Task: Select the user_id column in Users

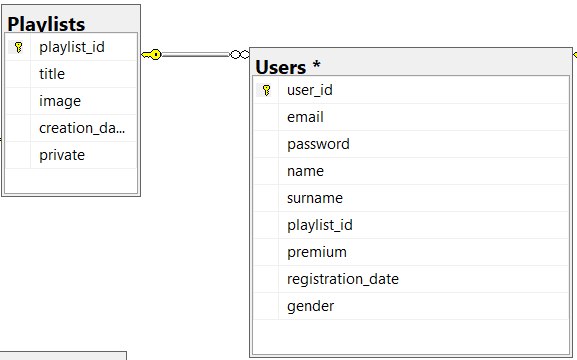Action: pyautogui.click(x=411, y=90)
